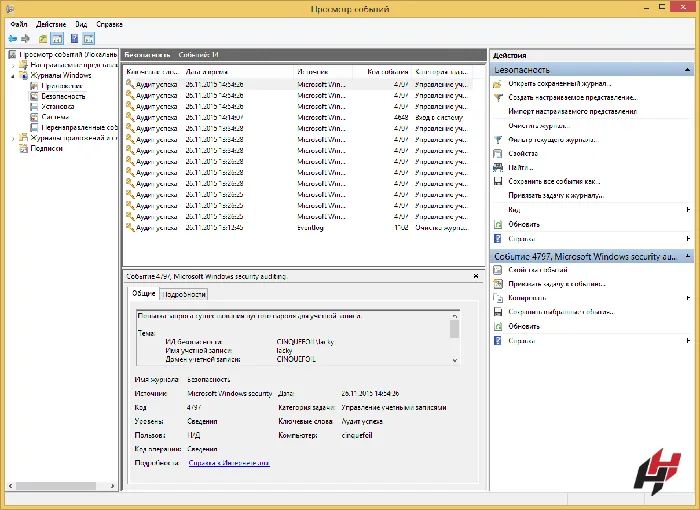This screenshot has width=700, height=510.
Task: Collapse the 'Журналы Windows' tree node
Action: point(13,76)
